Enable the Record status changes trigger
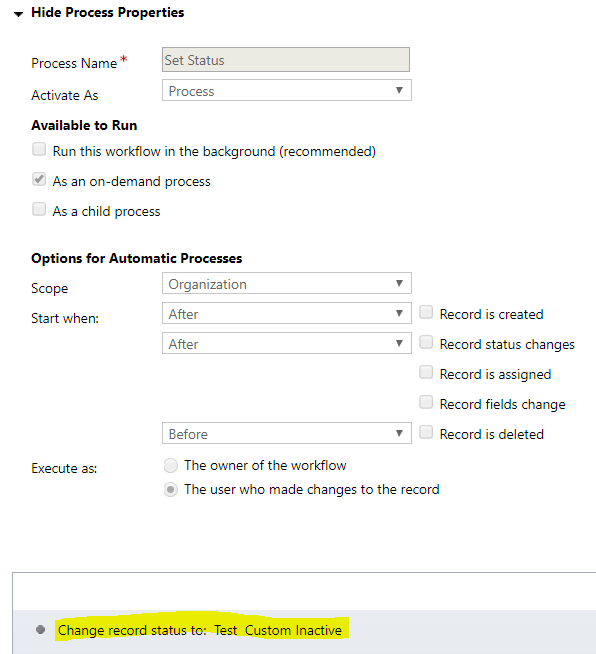 [426, 342]
